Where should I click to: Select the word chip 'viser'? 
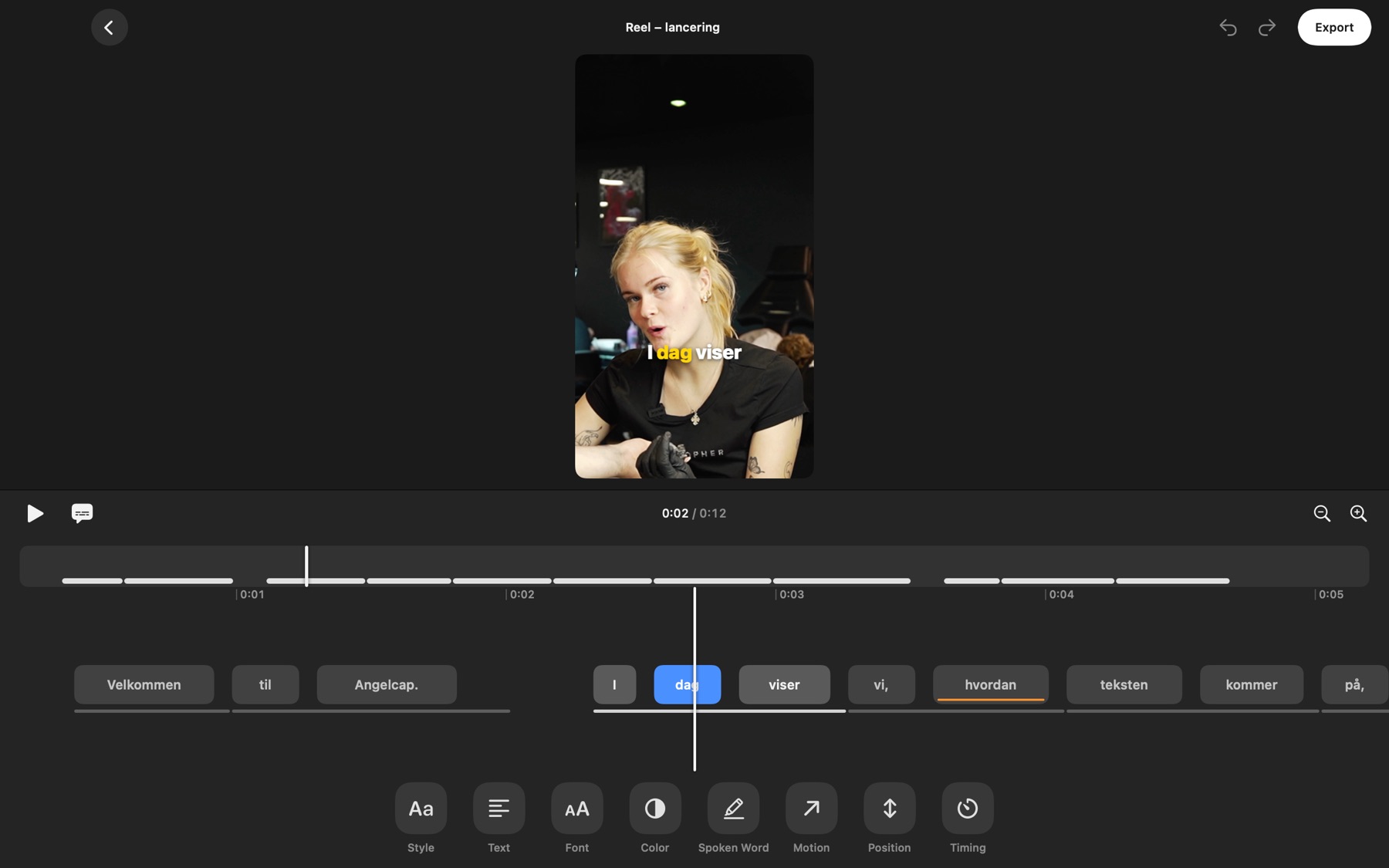point(784,684)
